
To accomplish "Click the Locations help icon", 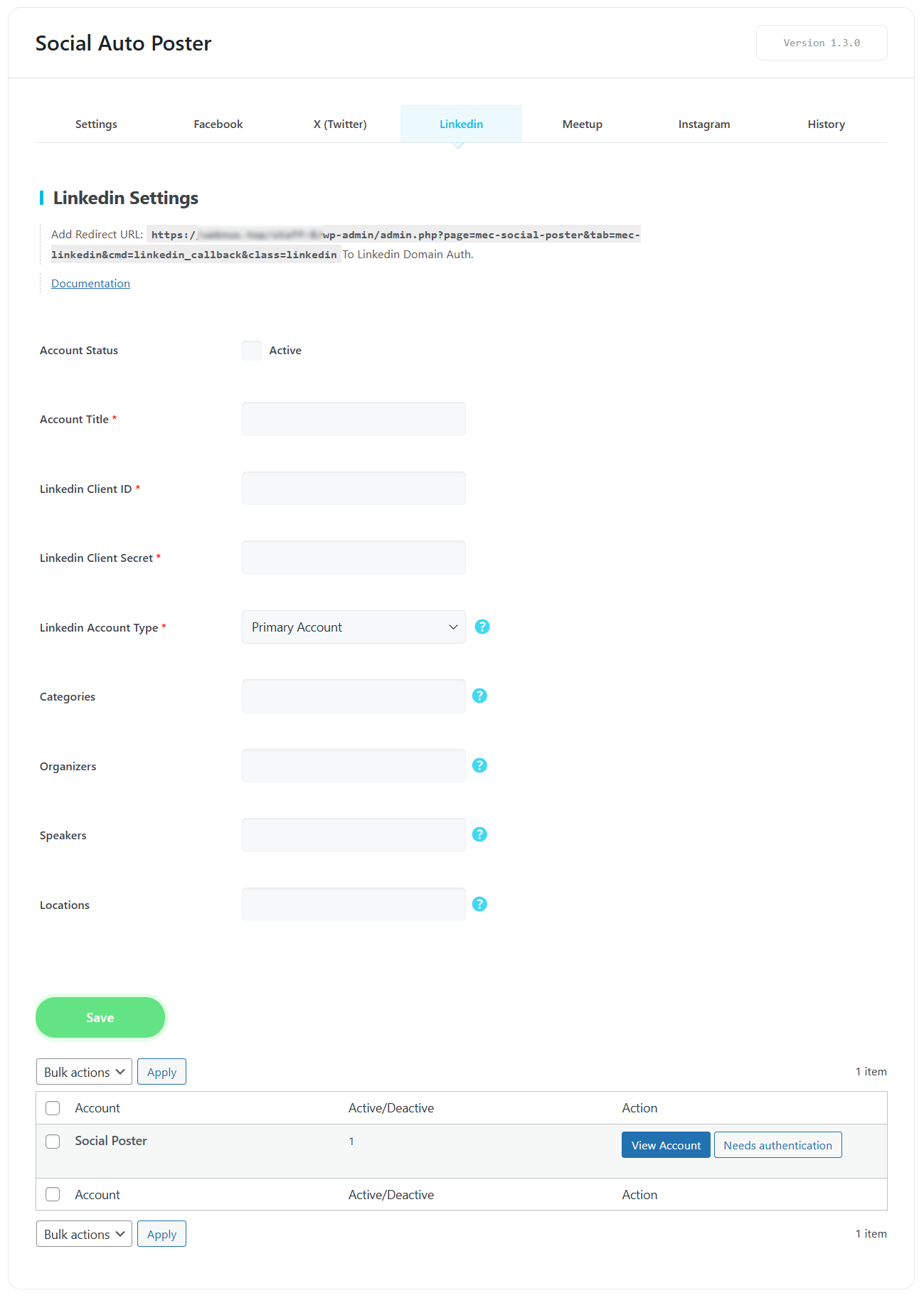I will 480,904.
